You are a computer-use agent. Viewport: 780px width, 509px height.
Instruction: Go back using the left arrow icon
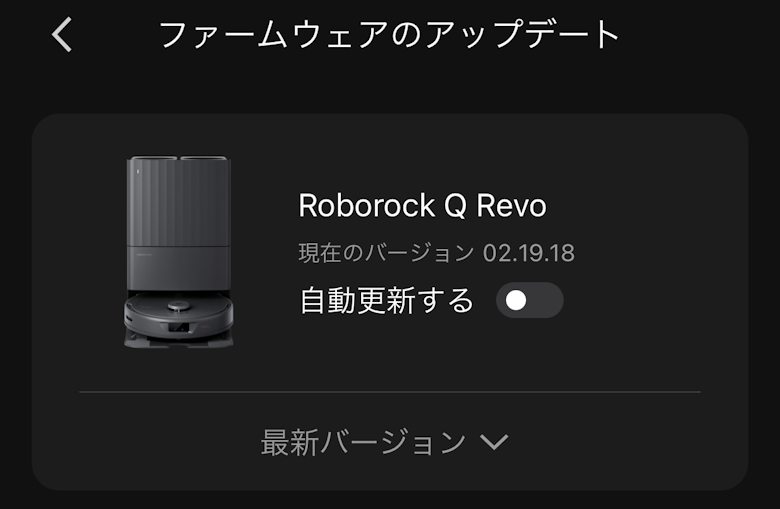click(x=62, y=34)
